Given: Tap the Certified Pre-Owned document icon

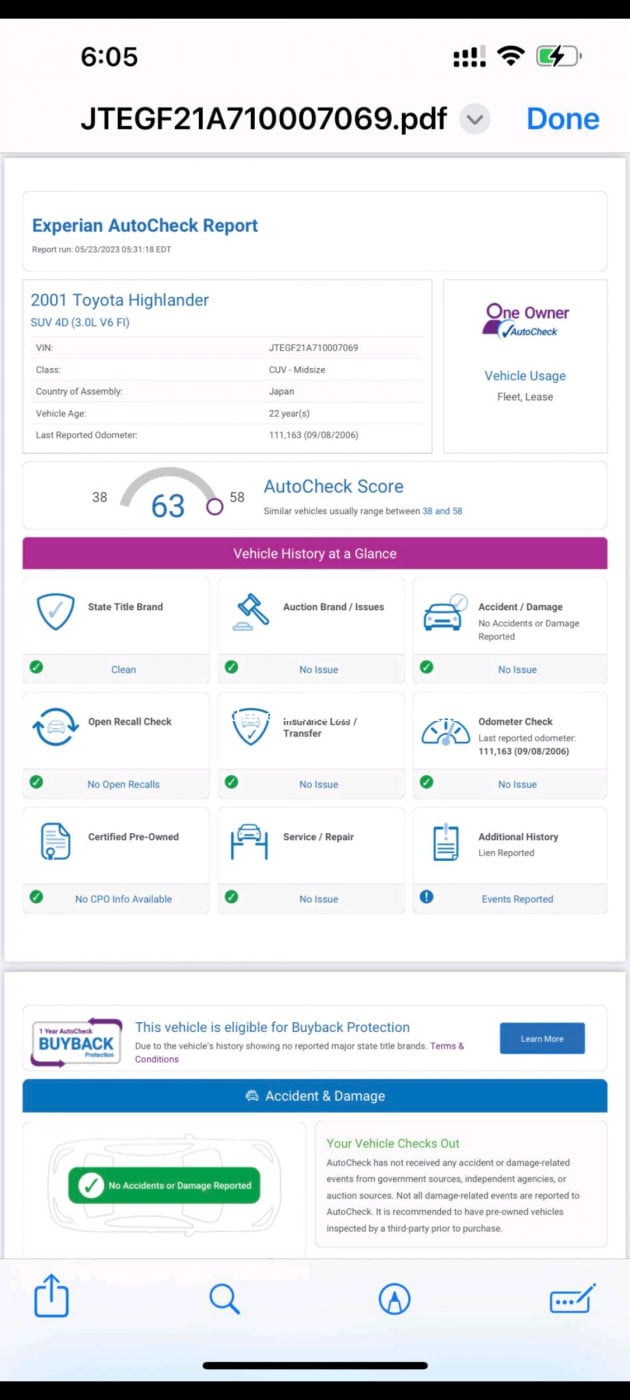Looking at the screenshot, I should coord(55,842).
